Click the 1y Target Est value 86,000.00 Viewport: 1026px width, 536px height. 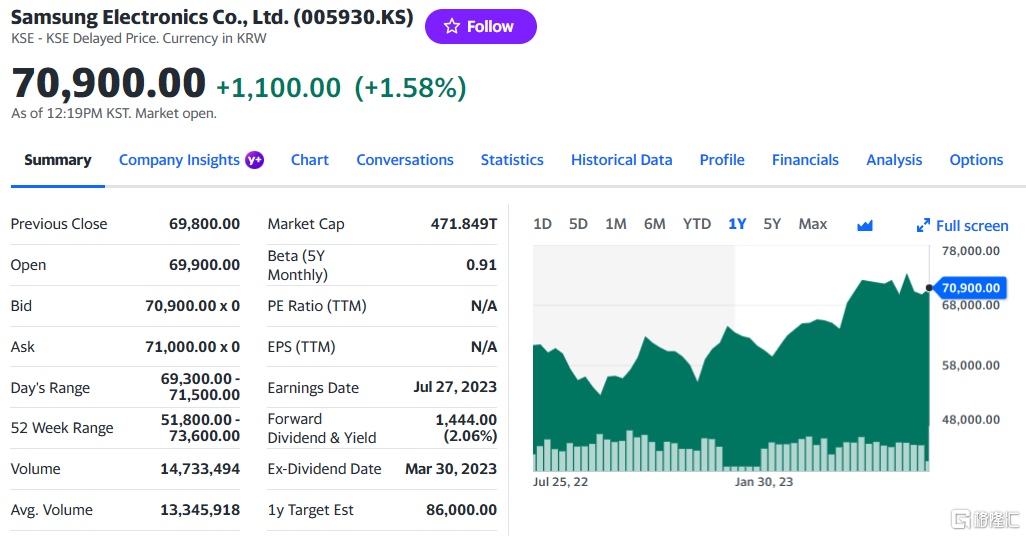pyautogui.click(x=461, y=510)
